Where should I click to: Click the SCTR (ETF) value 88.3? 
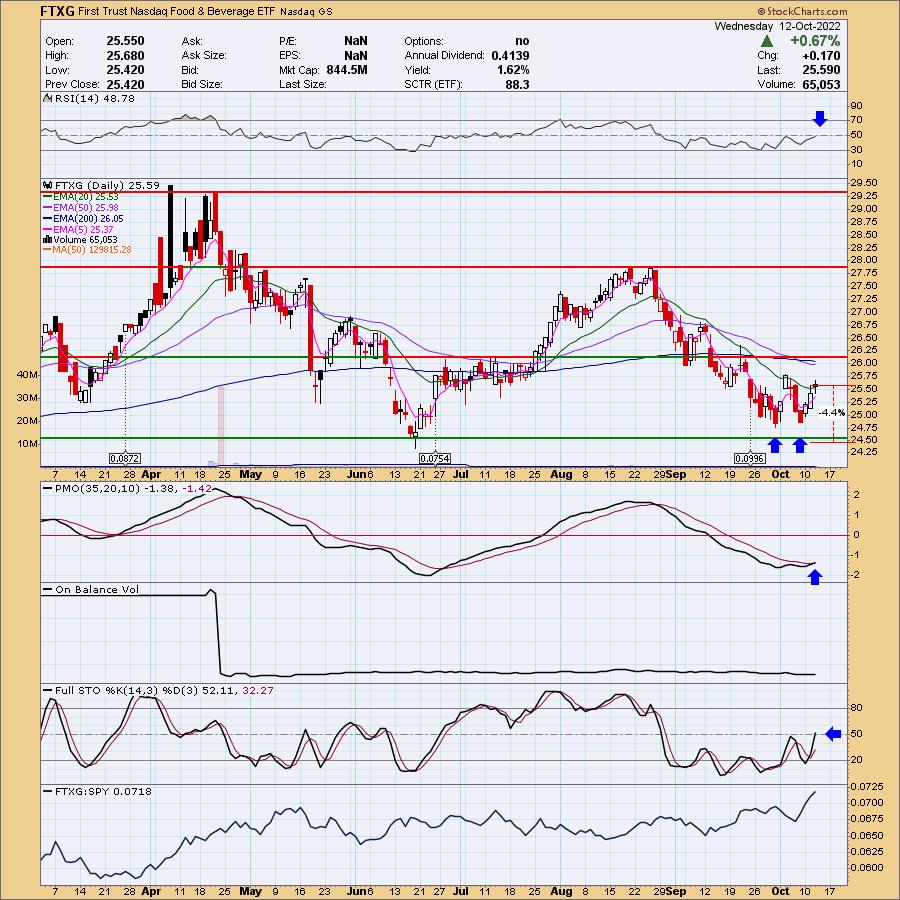[x=518, y=84]
